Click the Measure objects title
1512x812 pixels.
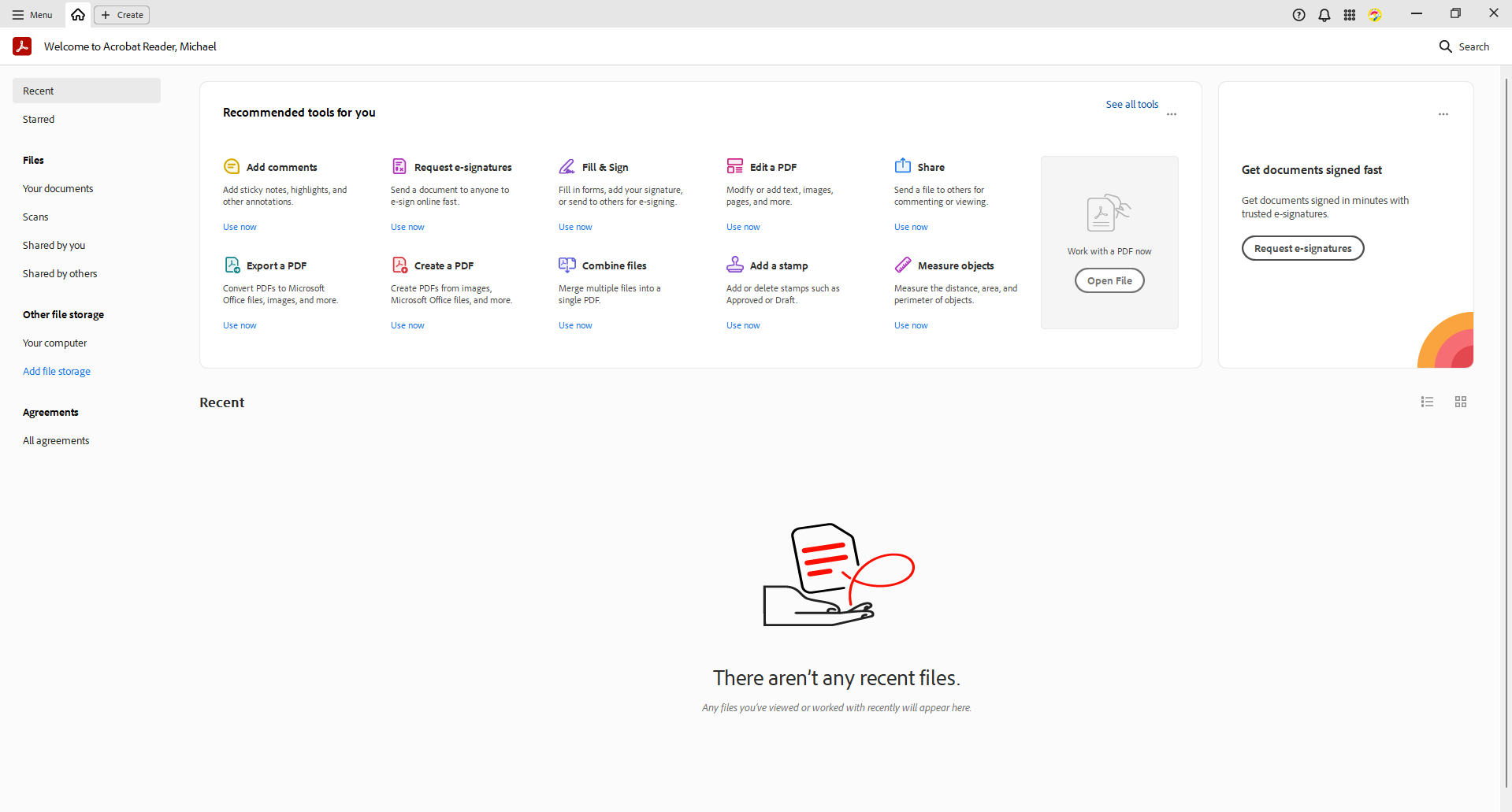pyautogui.click(x=956, y=265)
